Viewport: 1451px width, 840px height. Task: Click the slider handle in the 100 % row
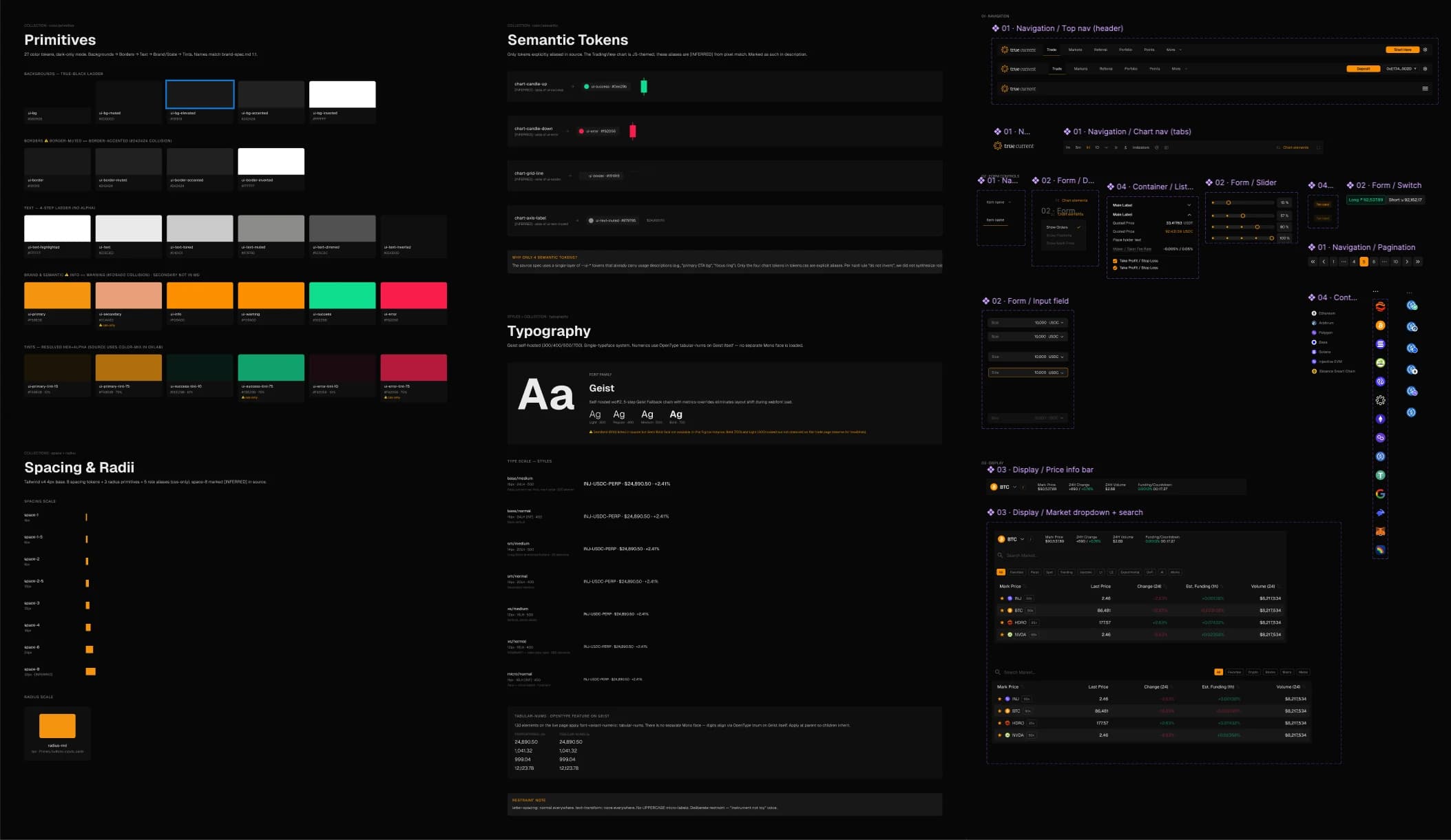point(1271,238)
